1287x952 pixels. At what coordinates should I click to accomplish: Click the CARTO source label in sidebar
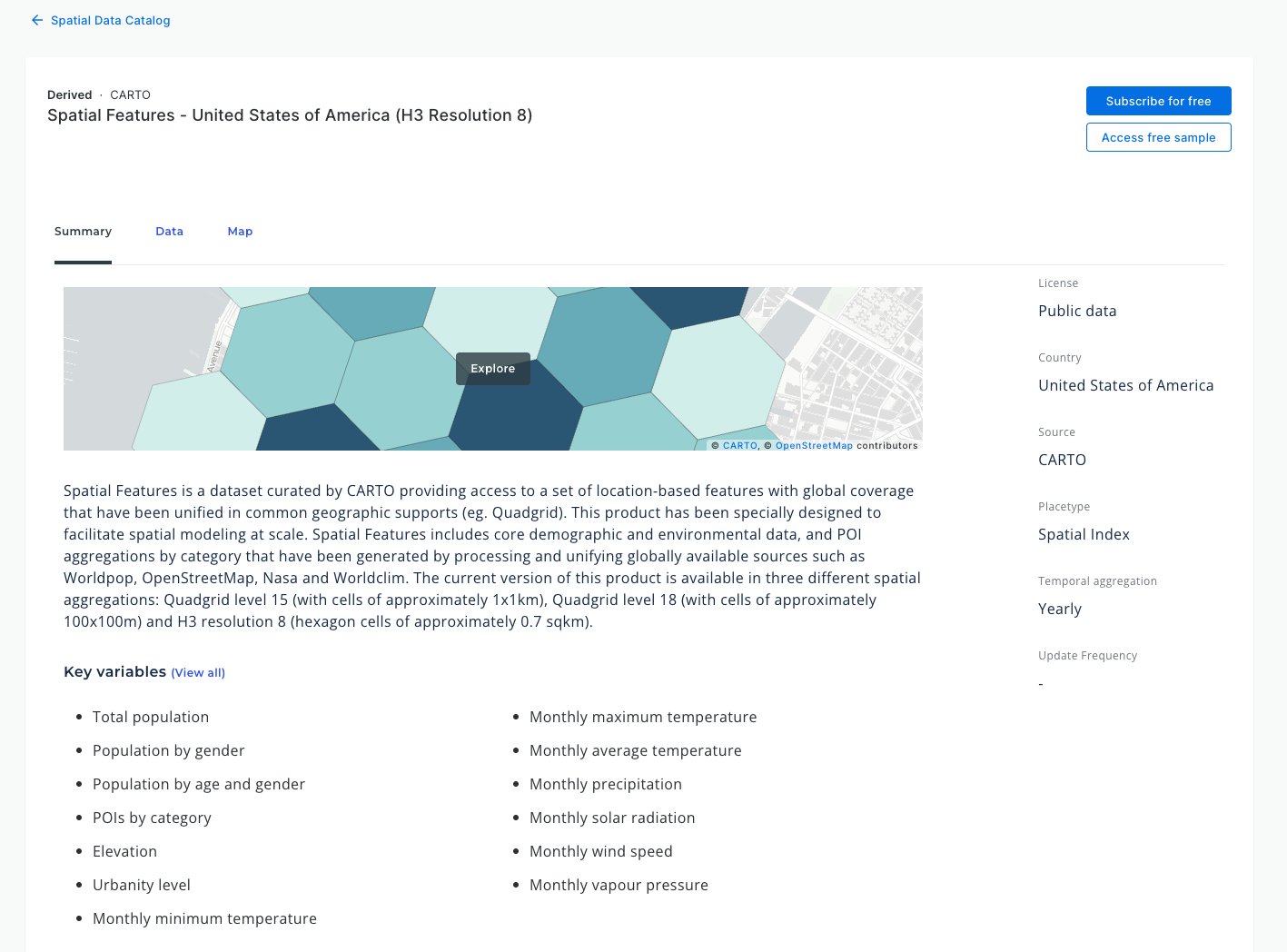click(1062, 460)
